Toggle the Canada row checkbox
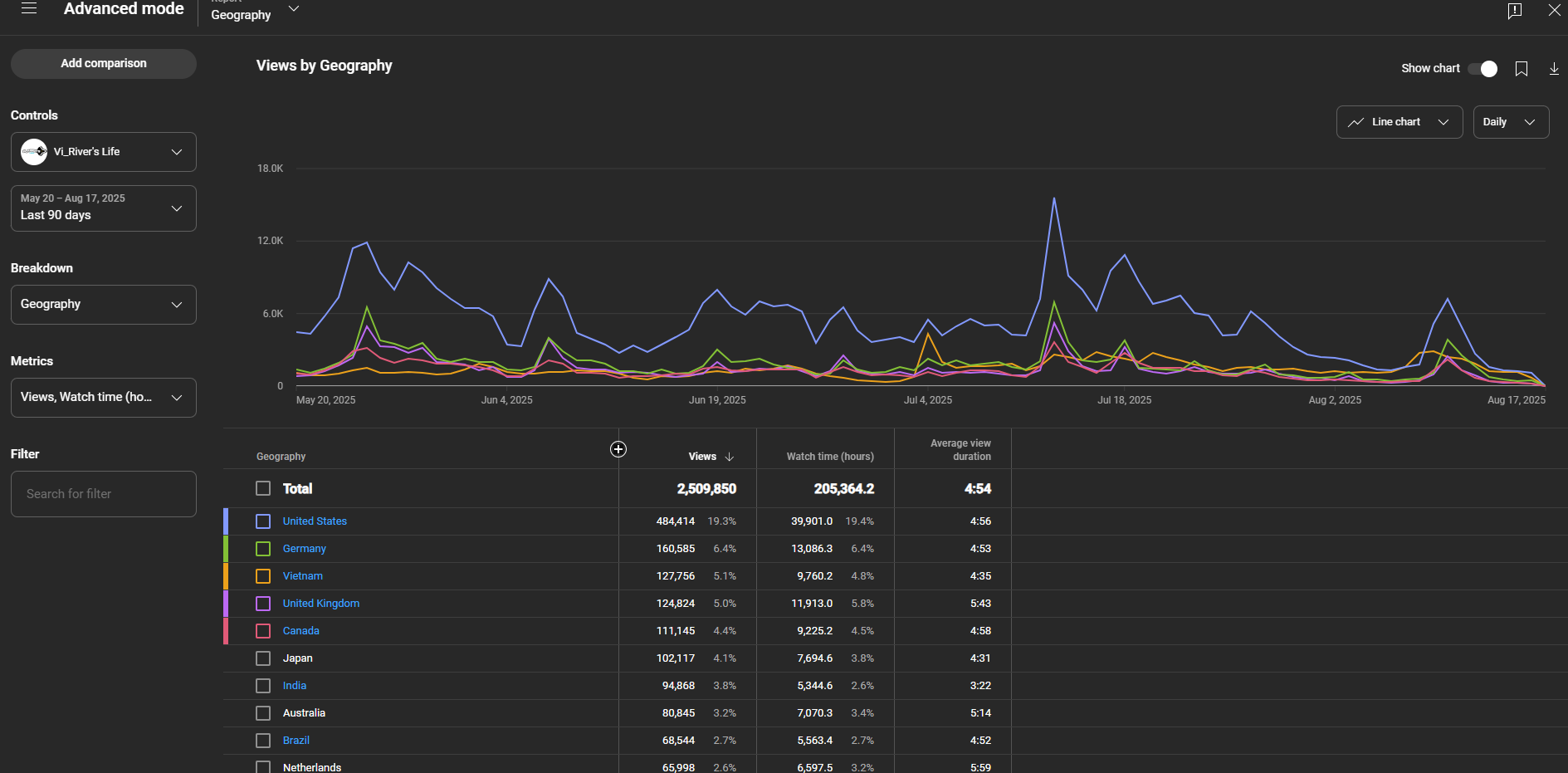This screenshot has width=1568, height=773. (263, 631)
